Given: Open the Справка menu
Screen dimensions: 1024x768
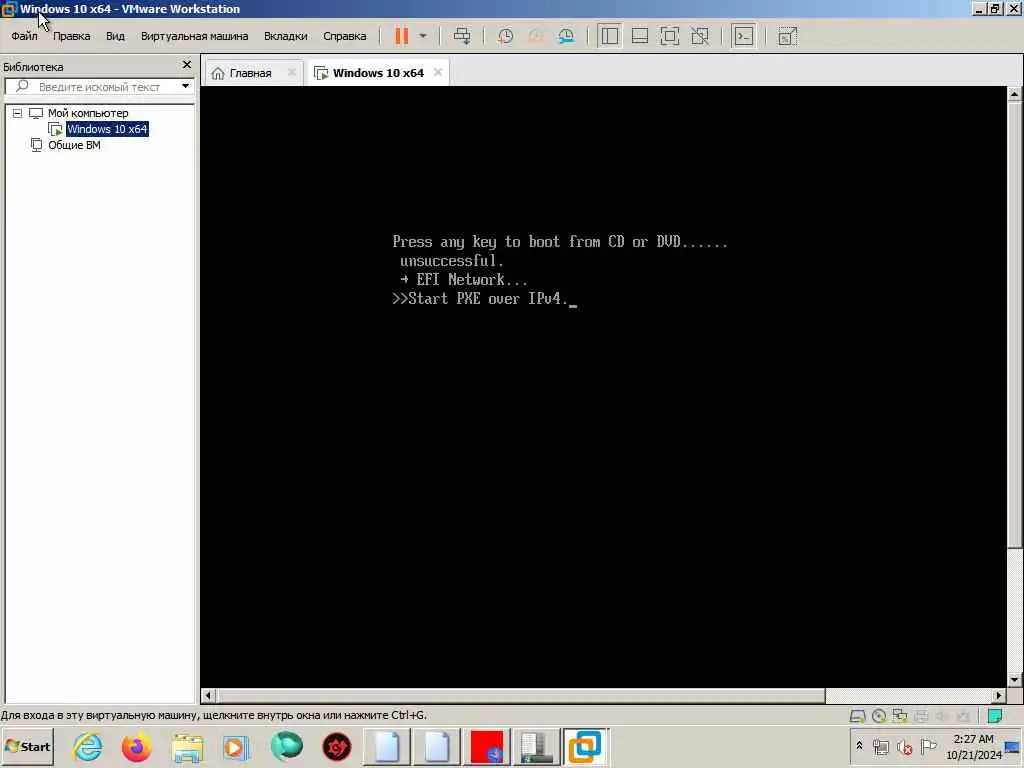Looking at the screenshot, I should pos(345,36).
